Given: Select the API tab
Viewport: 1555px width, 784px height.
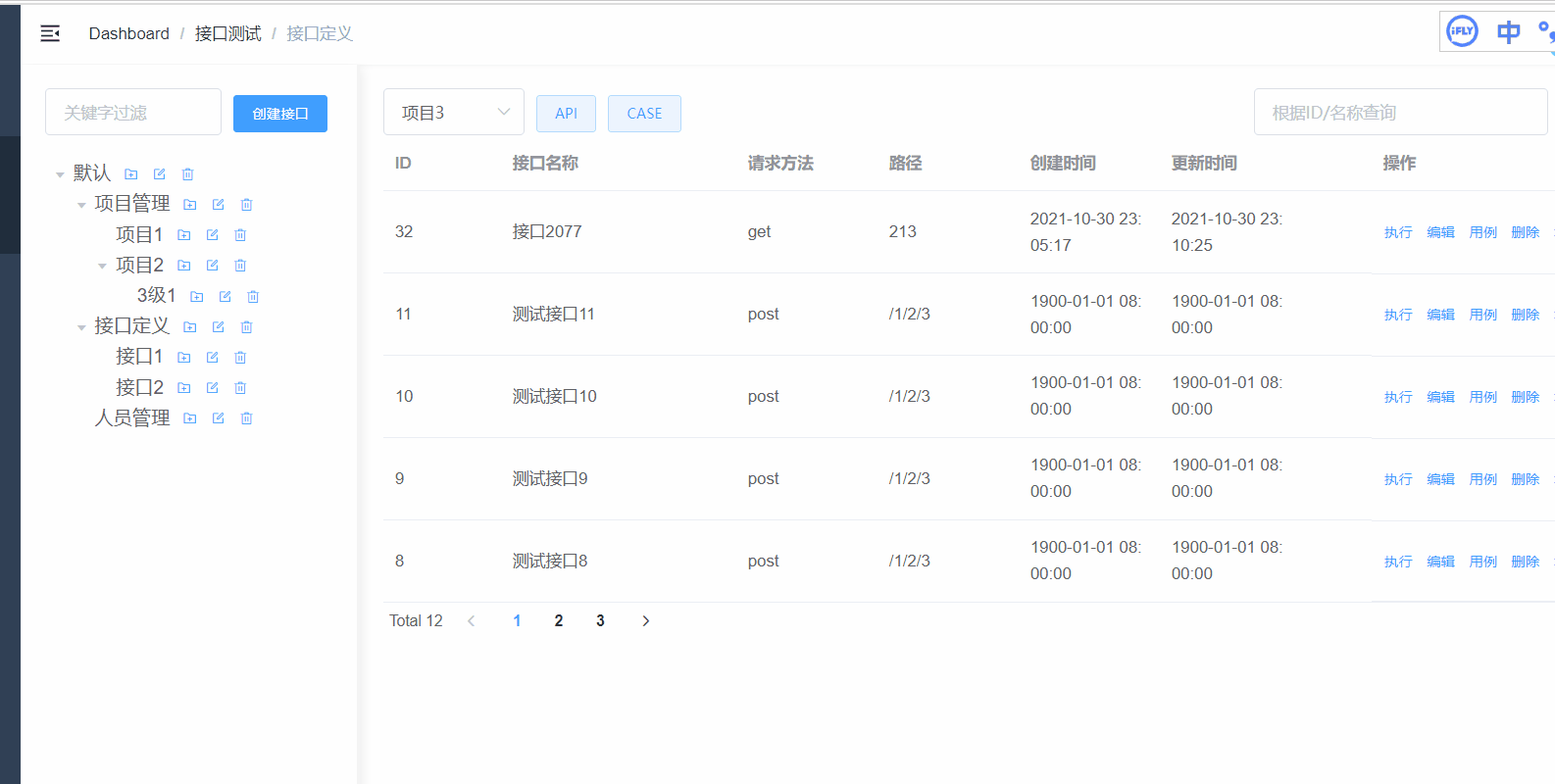Looking at the screenshot, I should coord(566,114).
